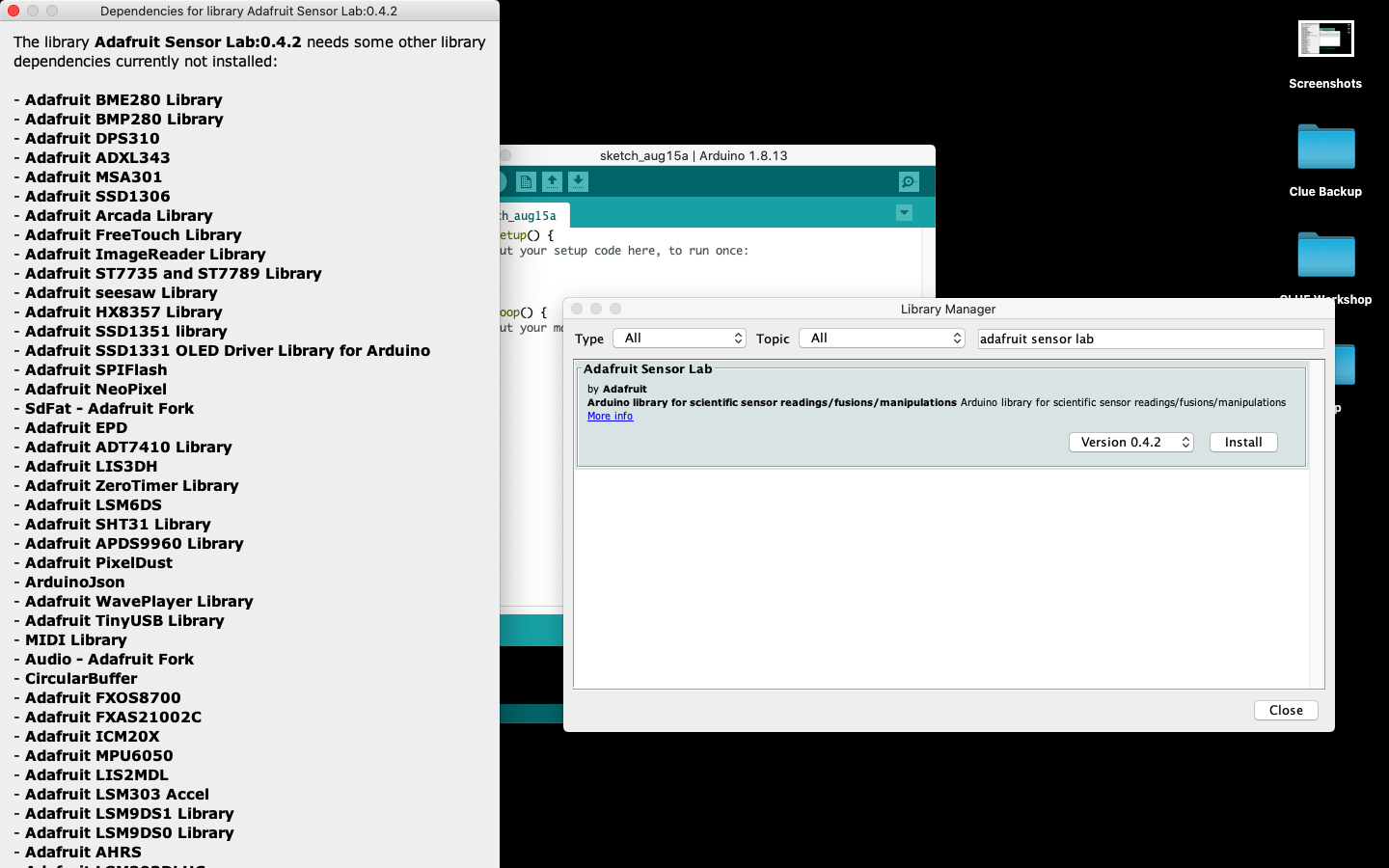Click the Save sketch arrow-down icon
Viewport: 1389px width, 868px height.
578,181
